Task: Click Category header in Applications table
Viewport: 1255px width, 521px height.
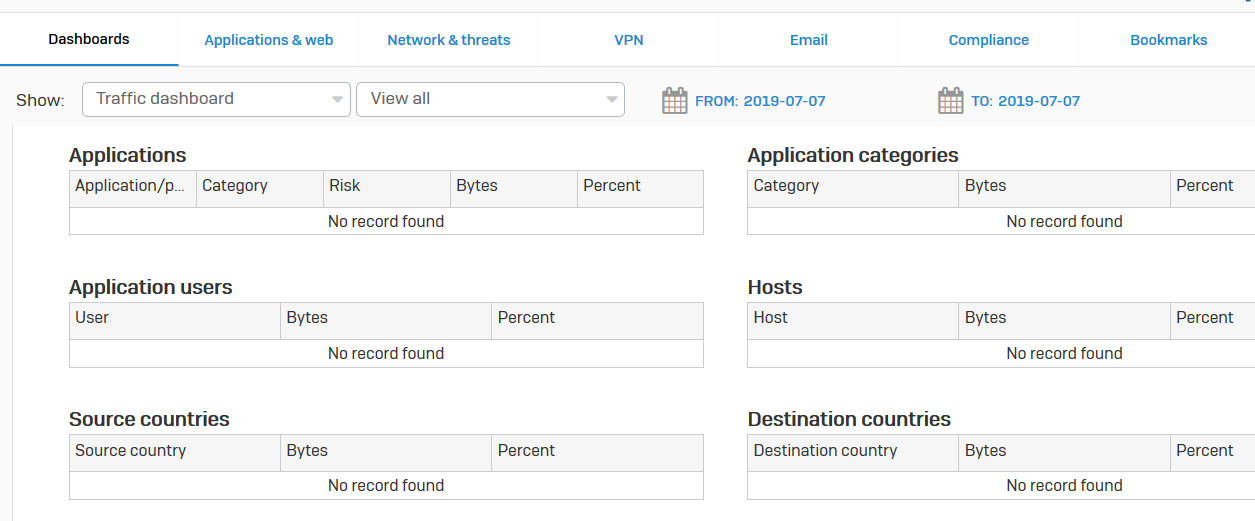Action: (234, 186)
